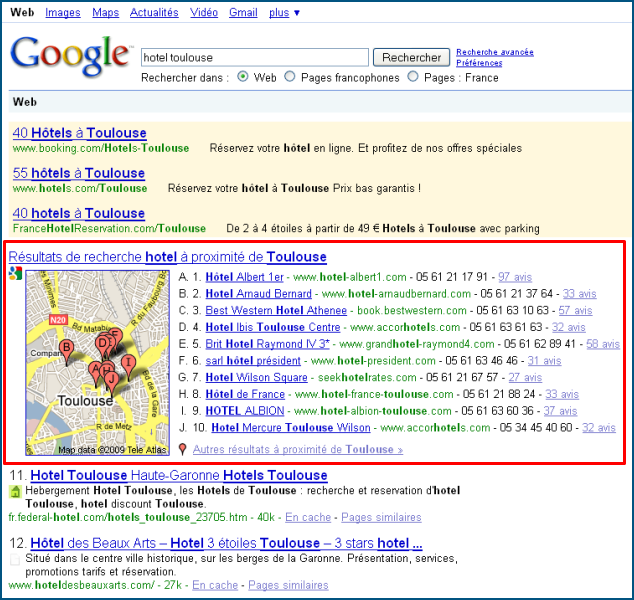Click the green house icon under result 11
The image size is (634, 600).
[15, 492]
